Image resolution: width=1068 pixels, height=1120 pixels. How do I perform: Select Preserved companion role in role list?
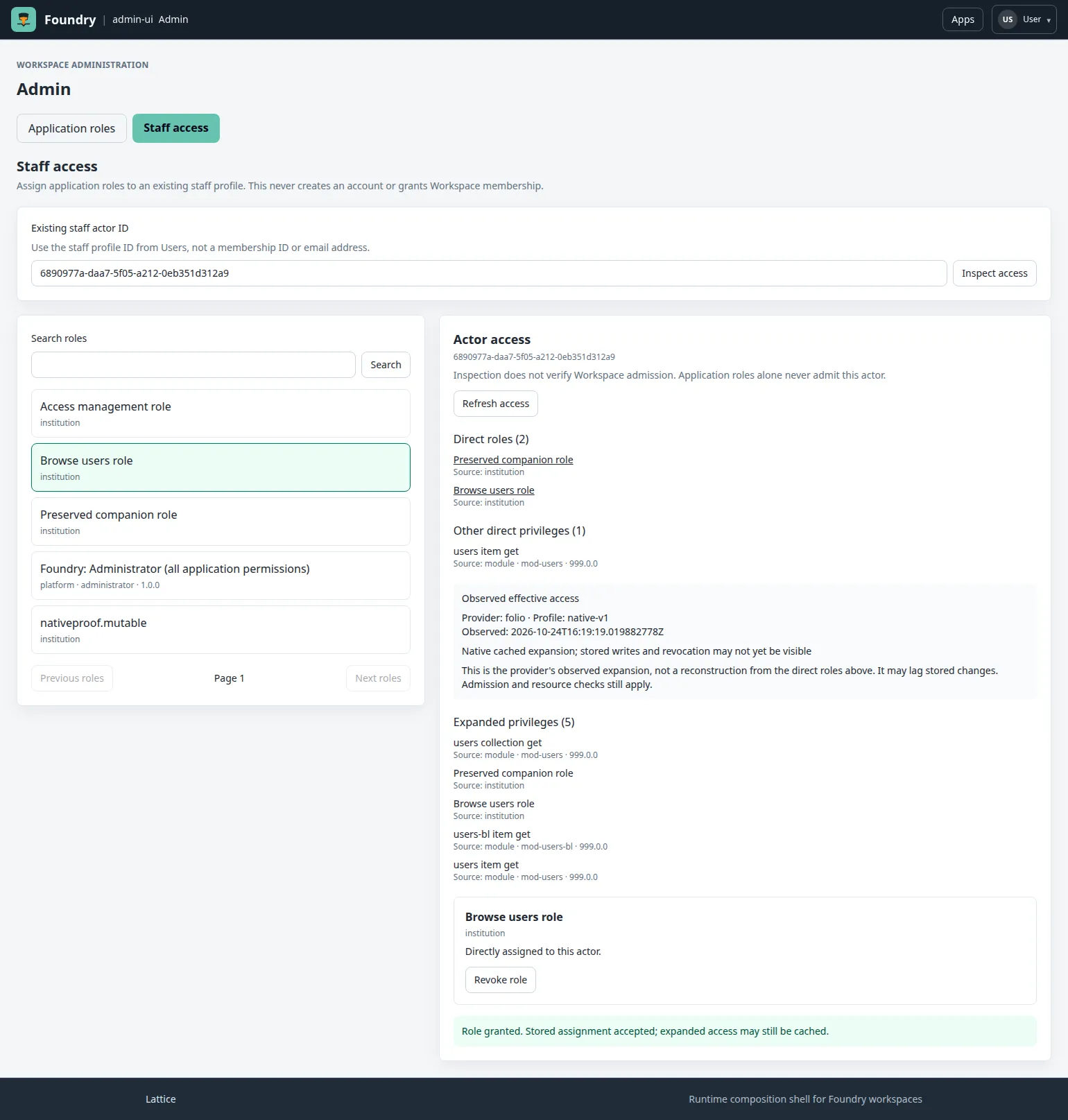click(221, 522)
